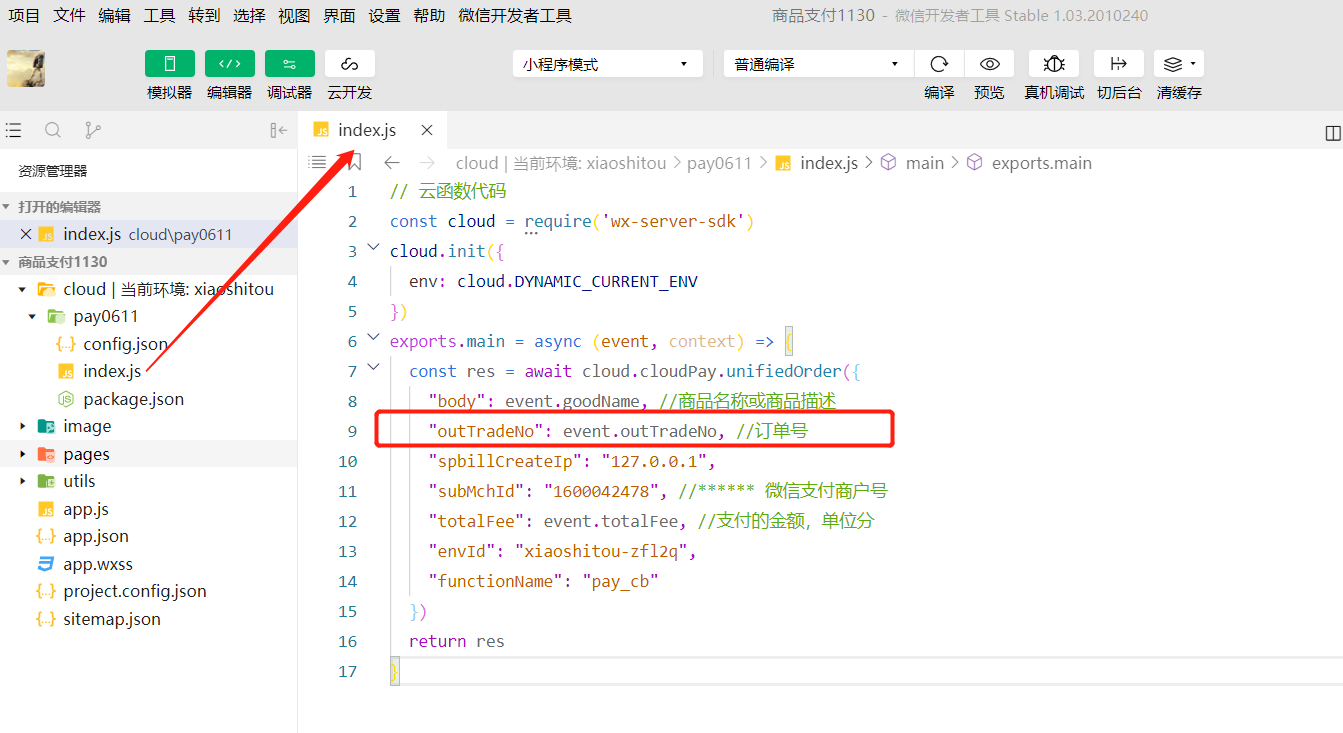Click the split editor icon

tap(1332, 133)
